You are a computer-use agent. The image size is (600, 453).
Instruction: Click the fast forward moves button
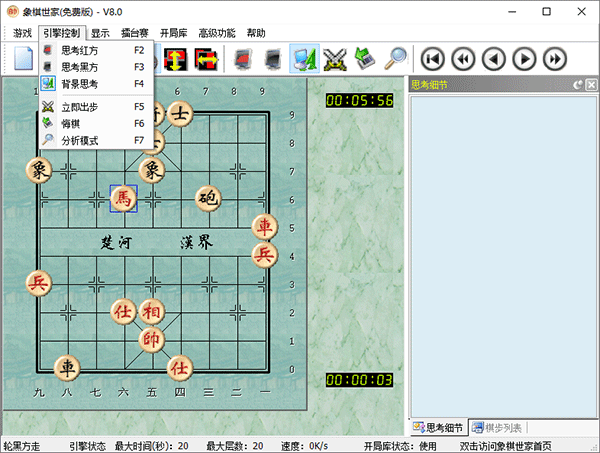click(x=555, y=59)
